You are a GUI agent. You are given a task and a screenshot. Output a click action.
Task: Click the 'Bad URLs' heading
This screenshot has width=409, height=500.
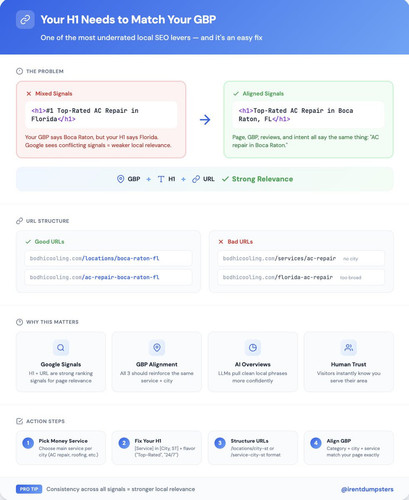pyautogui.click(x=240, y=242)
